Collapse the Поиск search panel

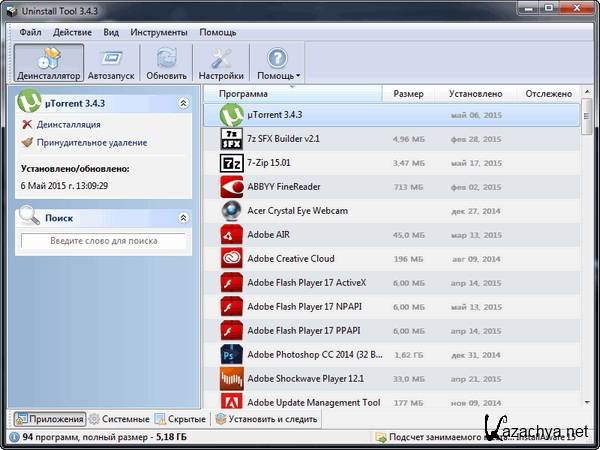coord(183,217)
